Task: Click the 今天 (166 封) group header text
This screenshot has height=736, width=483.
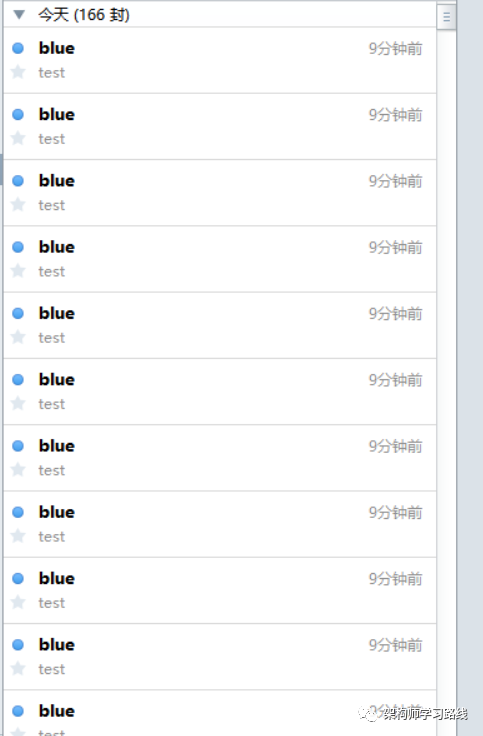Action: click(x=84, y=15)
